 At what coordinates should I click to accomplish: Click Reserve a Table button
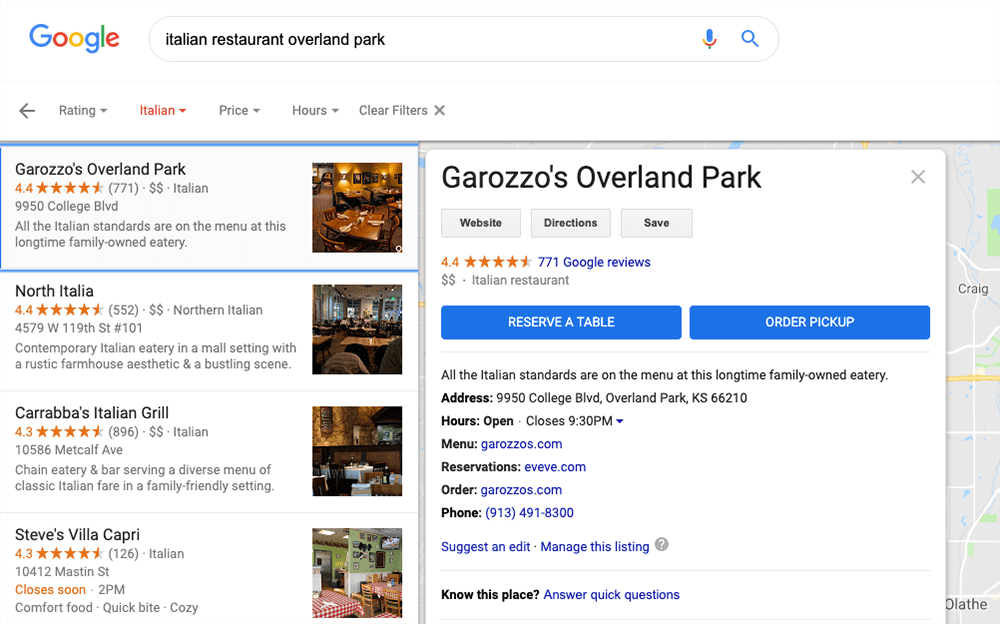pos(561,322)
